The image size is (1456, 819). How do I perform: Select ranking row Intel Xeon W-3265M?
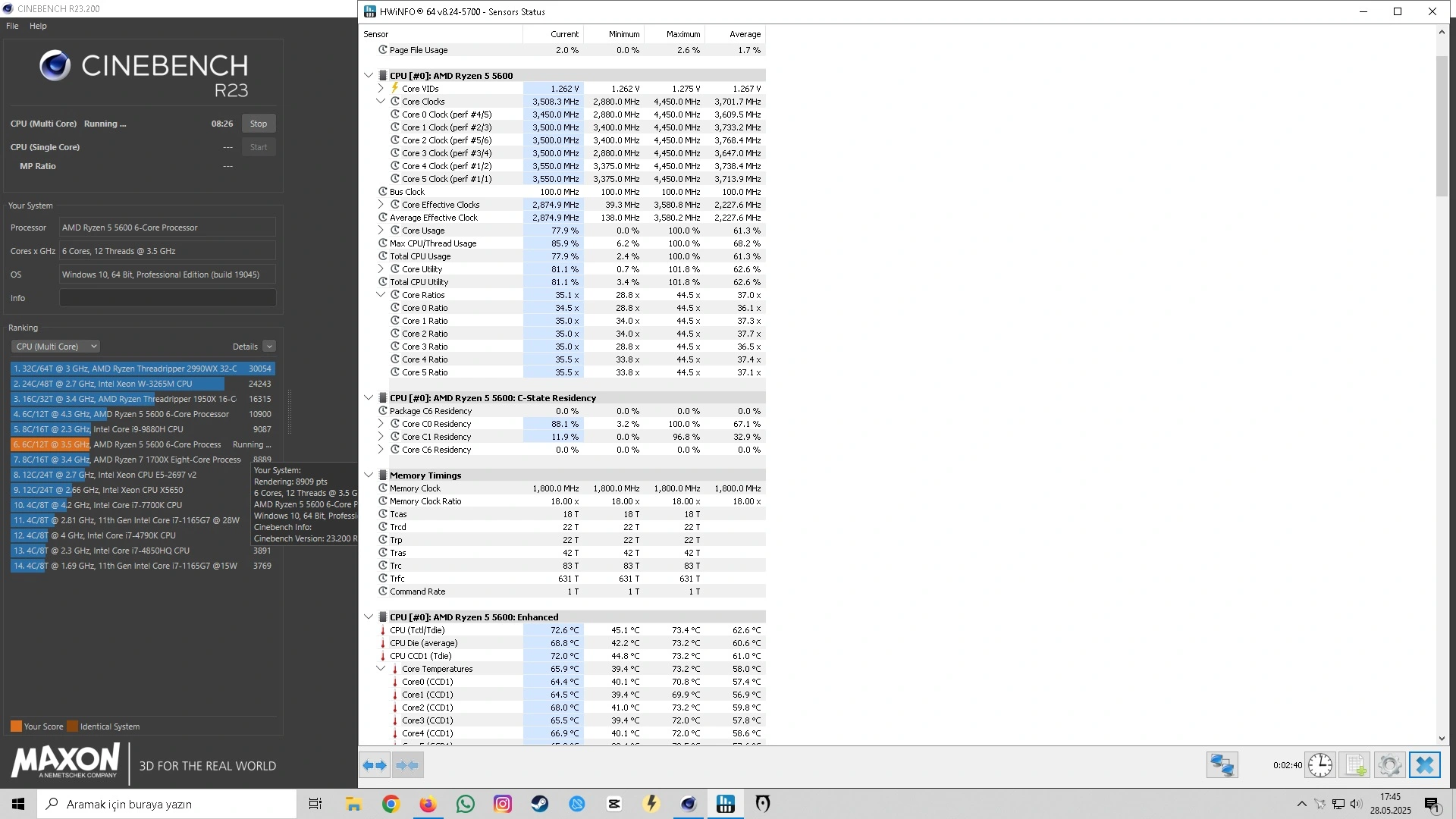143,384
